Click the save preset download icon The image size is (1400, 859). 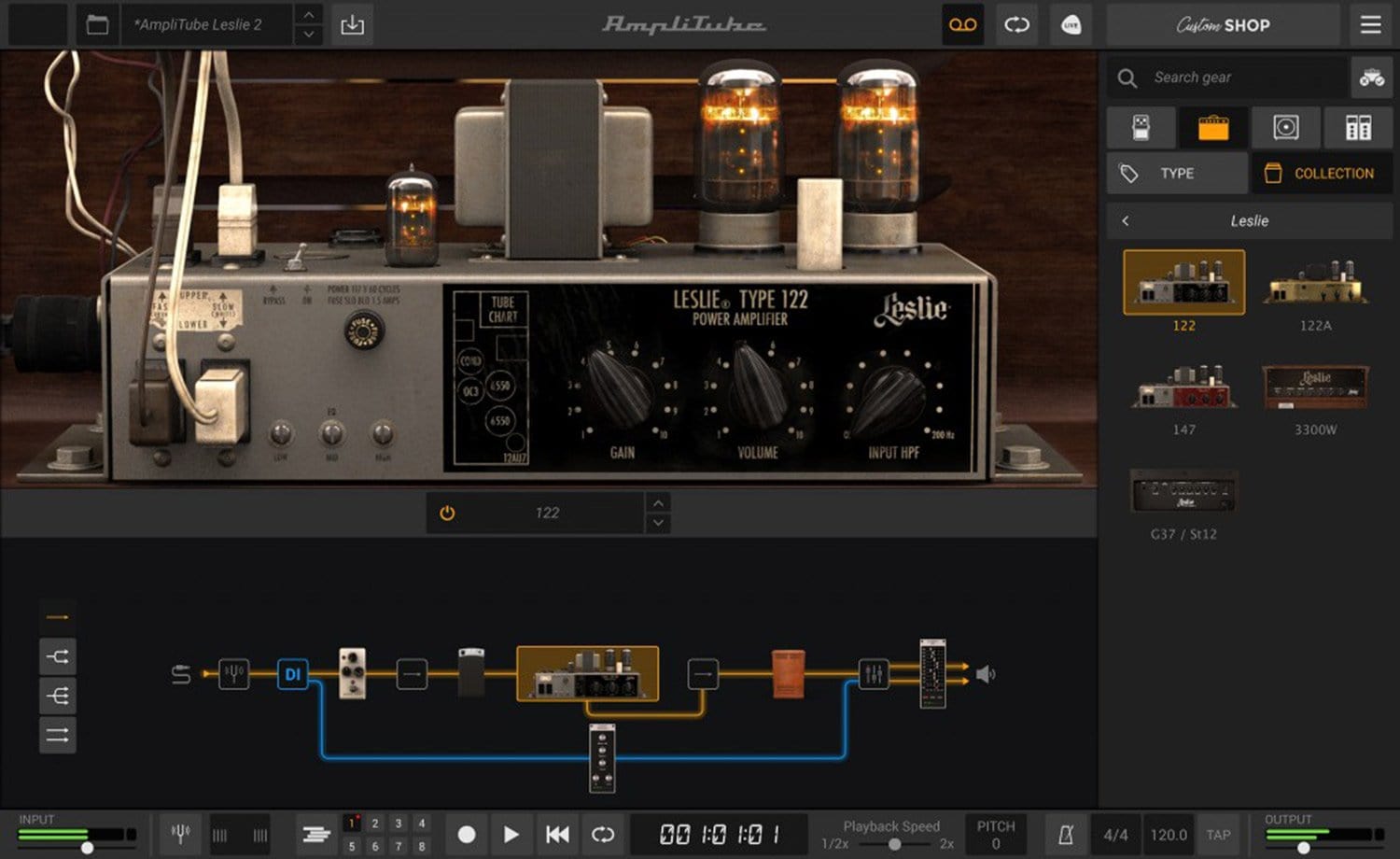tap(352, 24)
